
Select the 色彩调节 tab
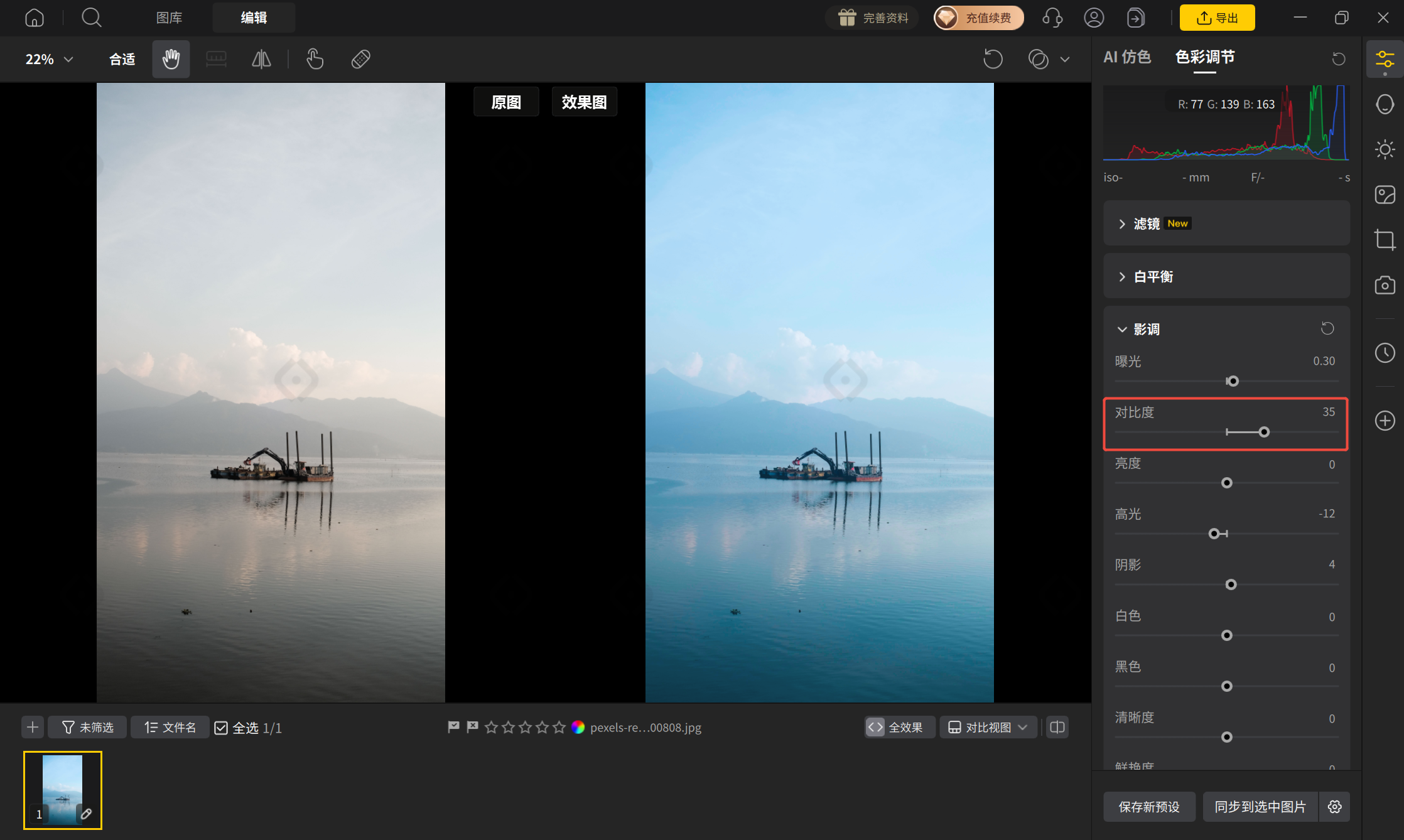tap(1204, 57)
